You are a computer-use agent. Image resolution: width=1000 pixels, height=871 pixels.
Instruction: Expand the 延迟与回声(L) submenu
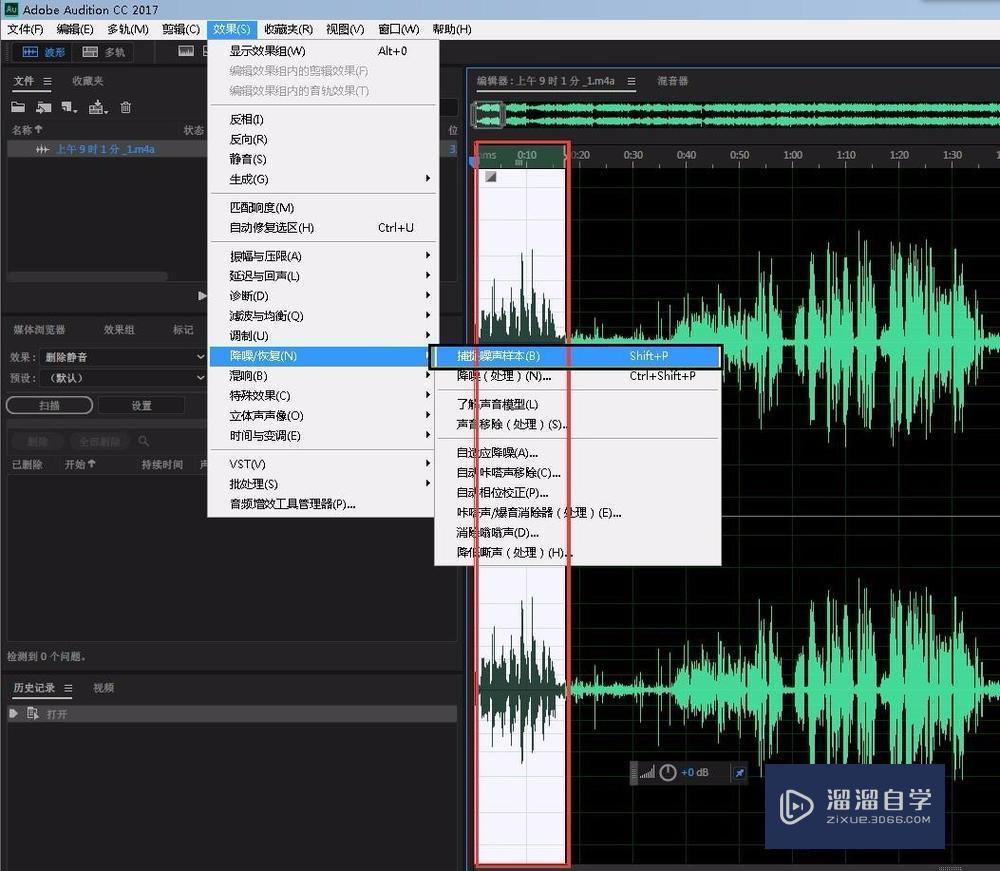323,275
